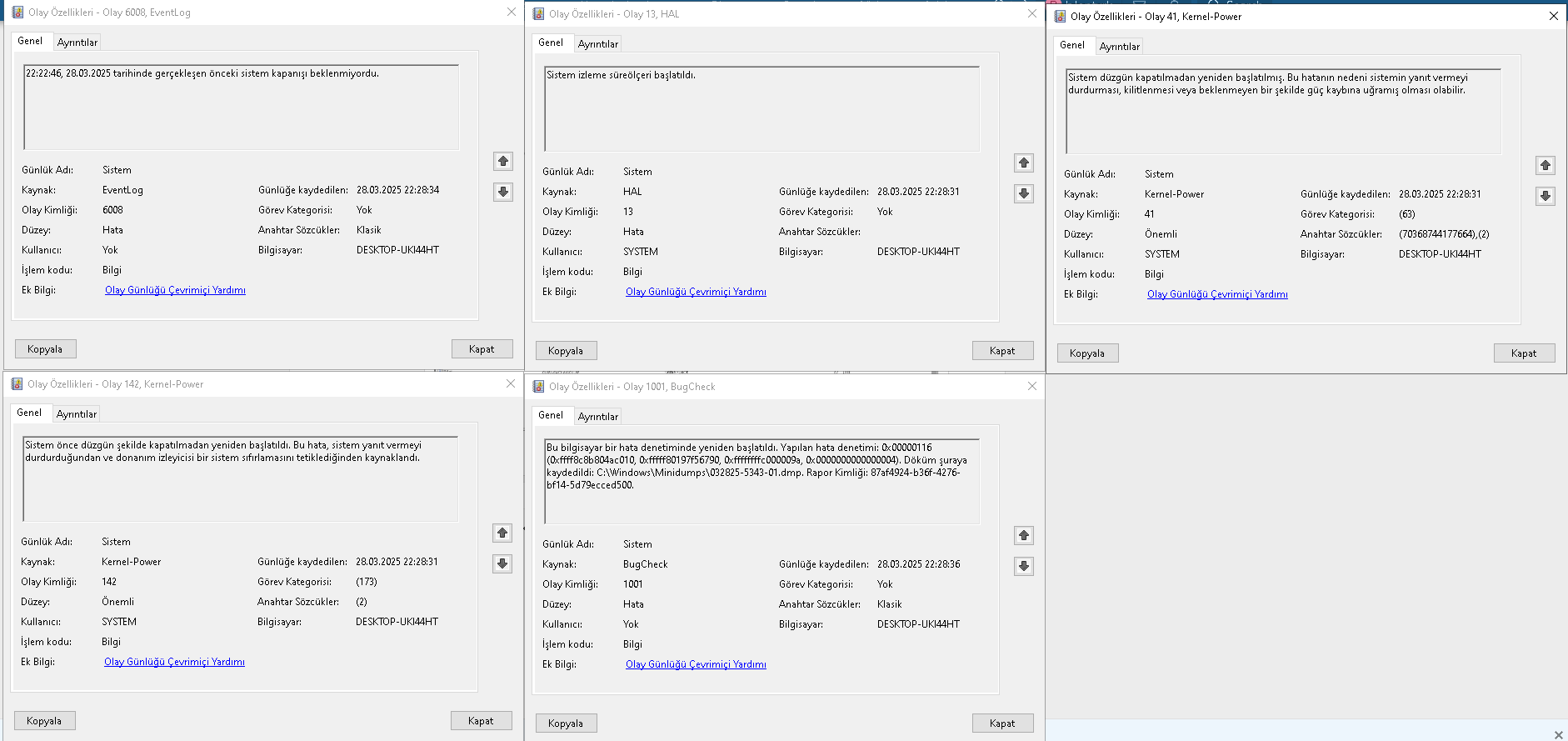Screen dimensions: 1568x741
Task: Click 'Sistem izleme süreölçeri başlatıldı' description box
Action: pos(762,109)
